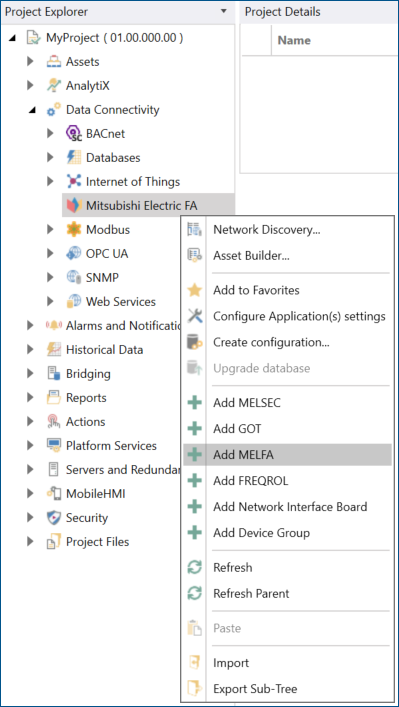The width and height of the screenshot is (399, 707).
Task: Choose Add Device Group entry
Action: point(289,533)
